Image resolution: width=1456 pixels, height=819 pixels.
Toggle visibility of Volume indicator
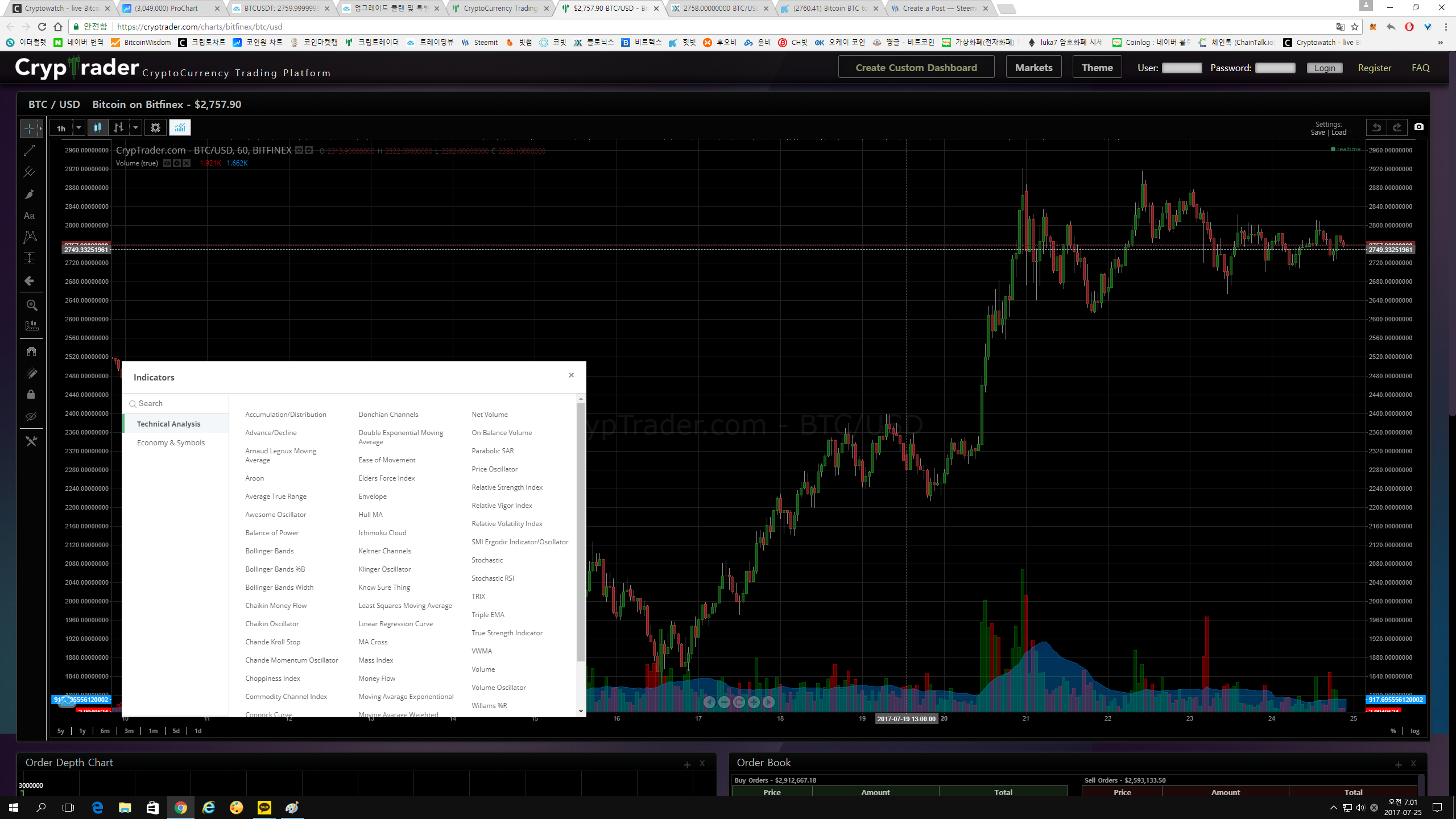point(167,163)
